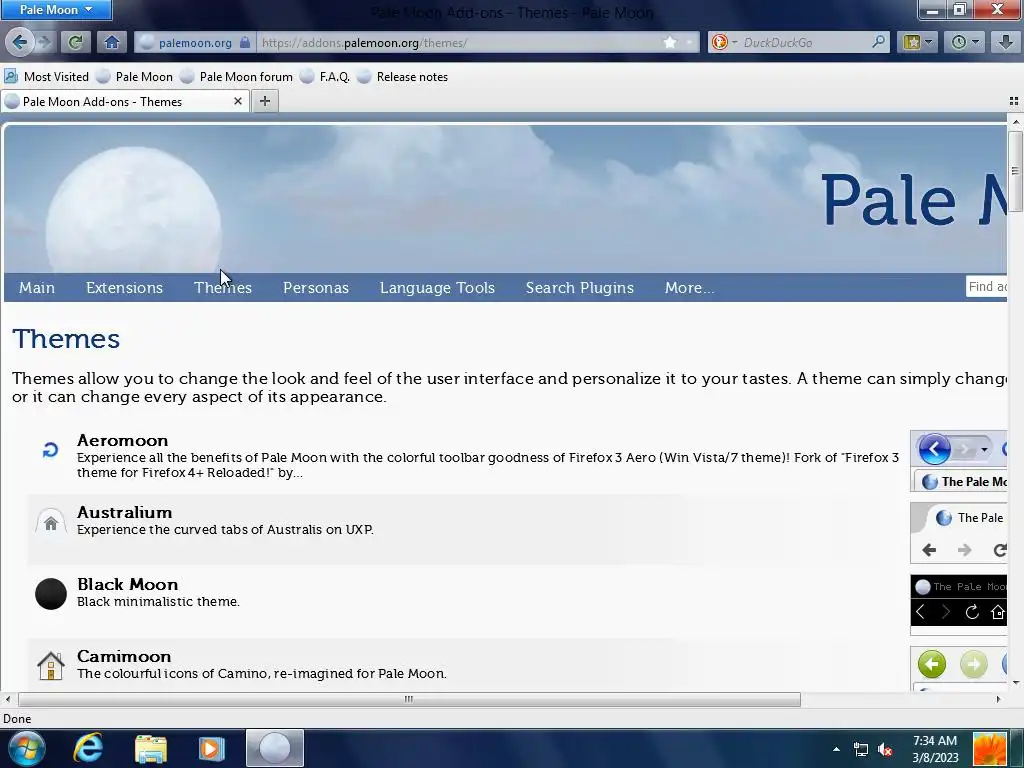Open the Australium theme title

[125, 512]
